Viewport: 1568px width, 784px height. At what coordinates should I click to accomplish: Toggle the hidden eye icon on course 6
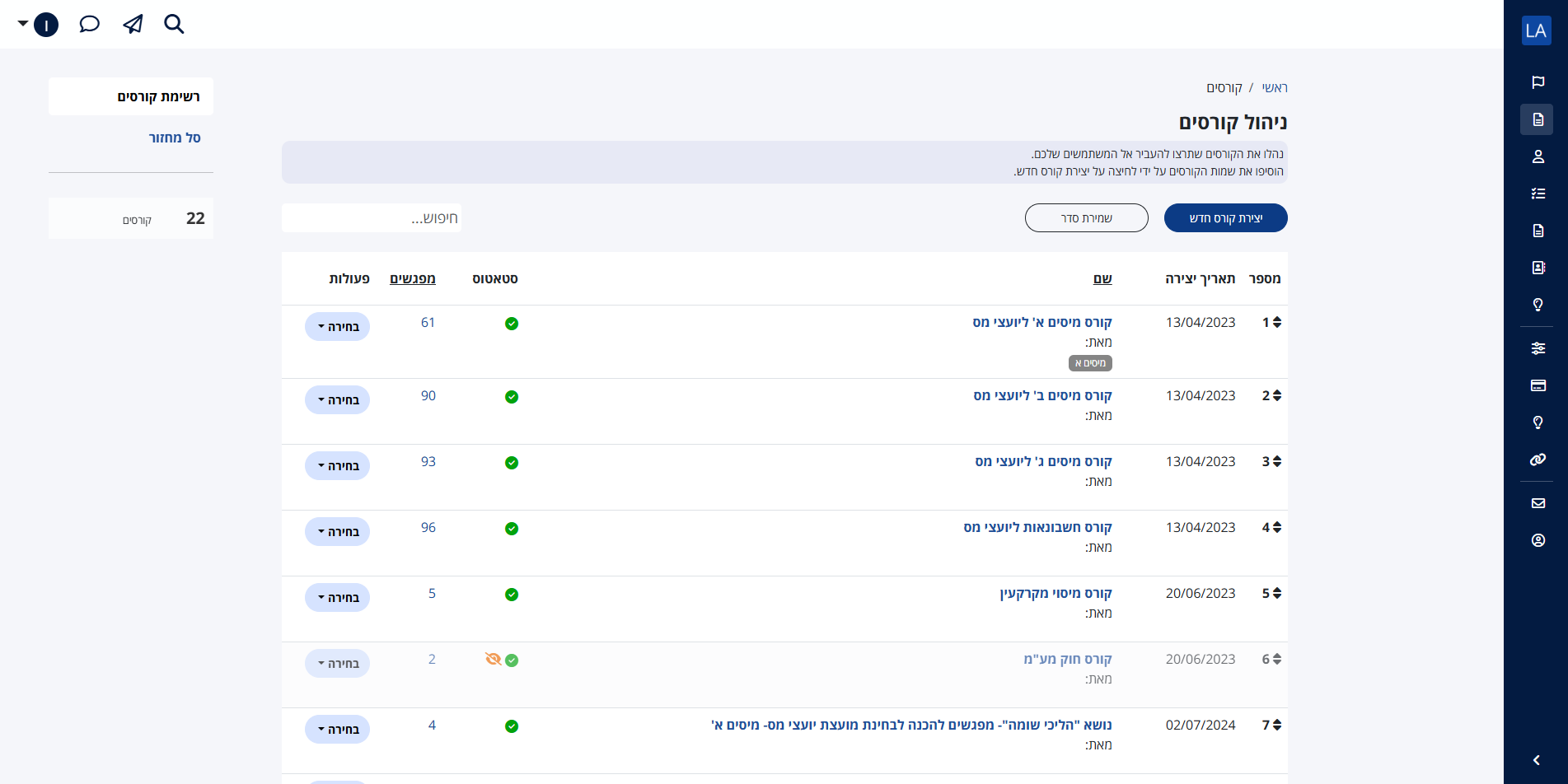click(x=493, y=660)
